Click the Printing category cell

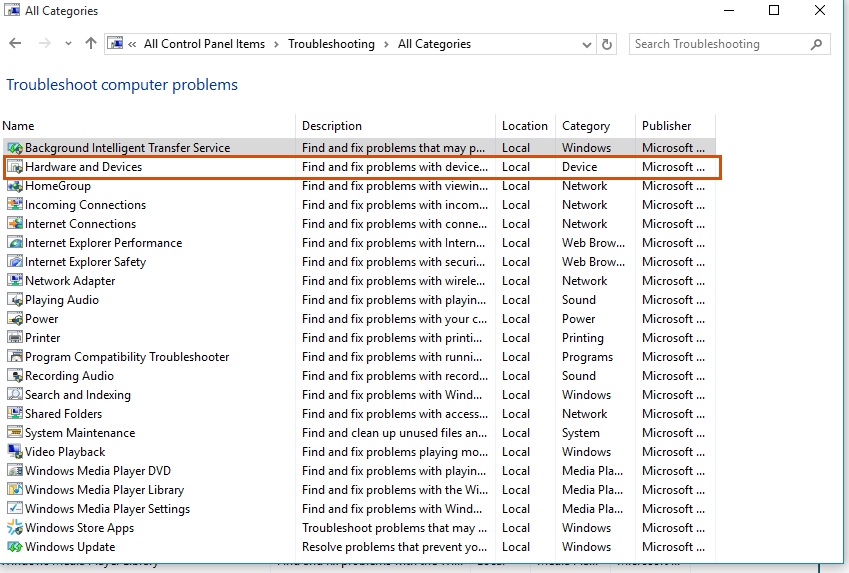point(583,337)
